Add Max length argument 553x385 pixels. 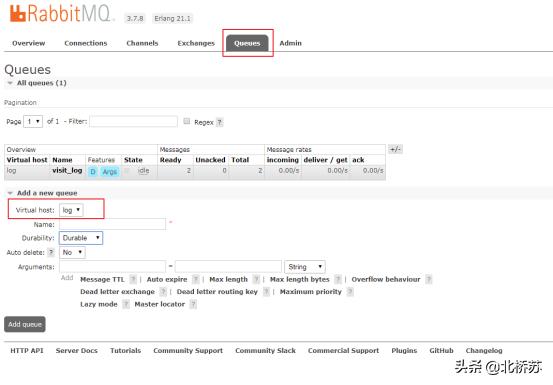tap(229, 279)
